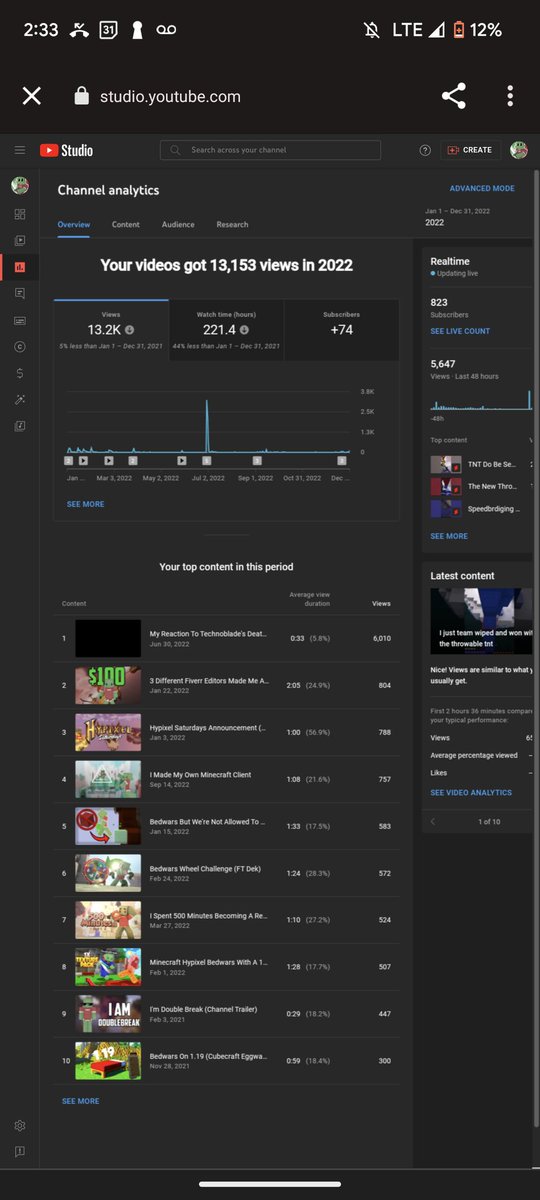This screenshot has height=1200, width=540.
Task: Open the Subtitles sidebar icon
Action: [20, 320]
